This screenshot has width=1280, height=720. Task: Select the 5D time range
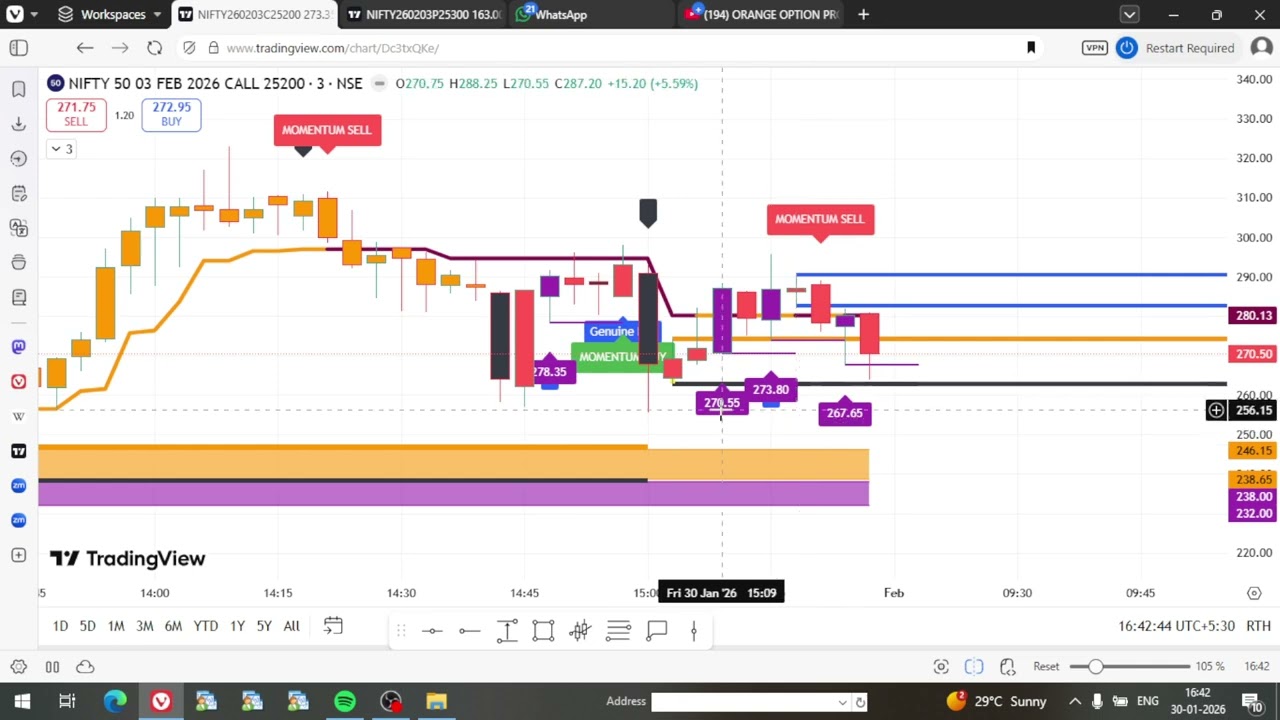[x=87, y=626]
